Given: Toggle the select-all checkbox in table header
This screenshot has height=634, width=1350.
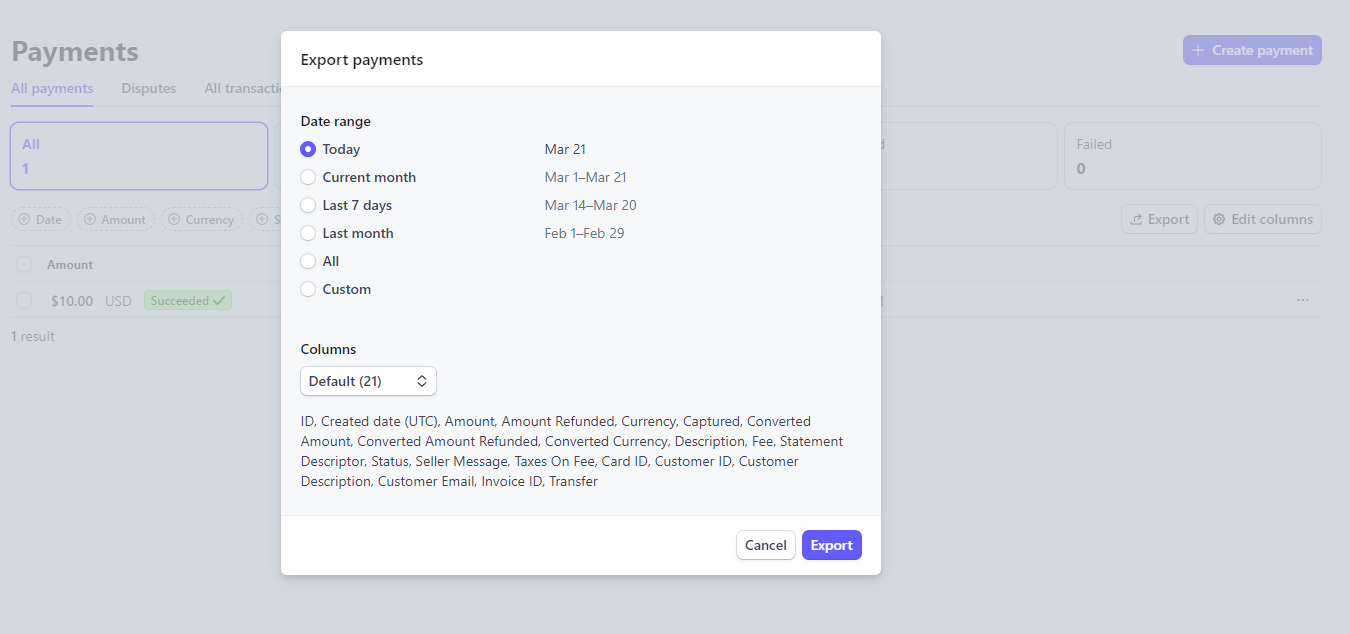Looking at the screenshot, I should coord(24,265).
